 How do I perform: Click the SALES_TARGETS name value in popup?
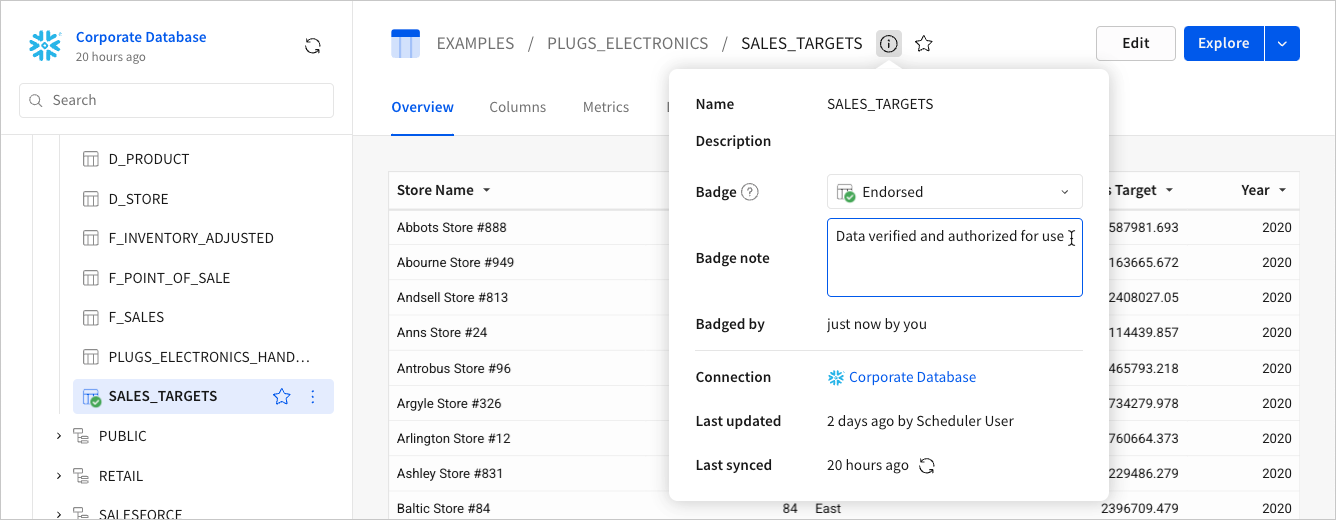[x=880, y=104]
